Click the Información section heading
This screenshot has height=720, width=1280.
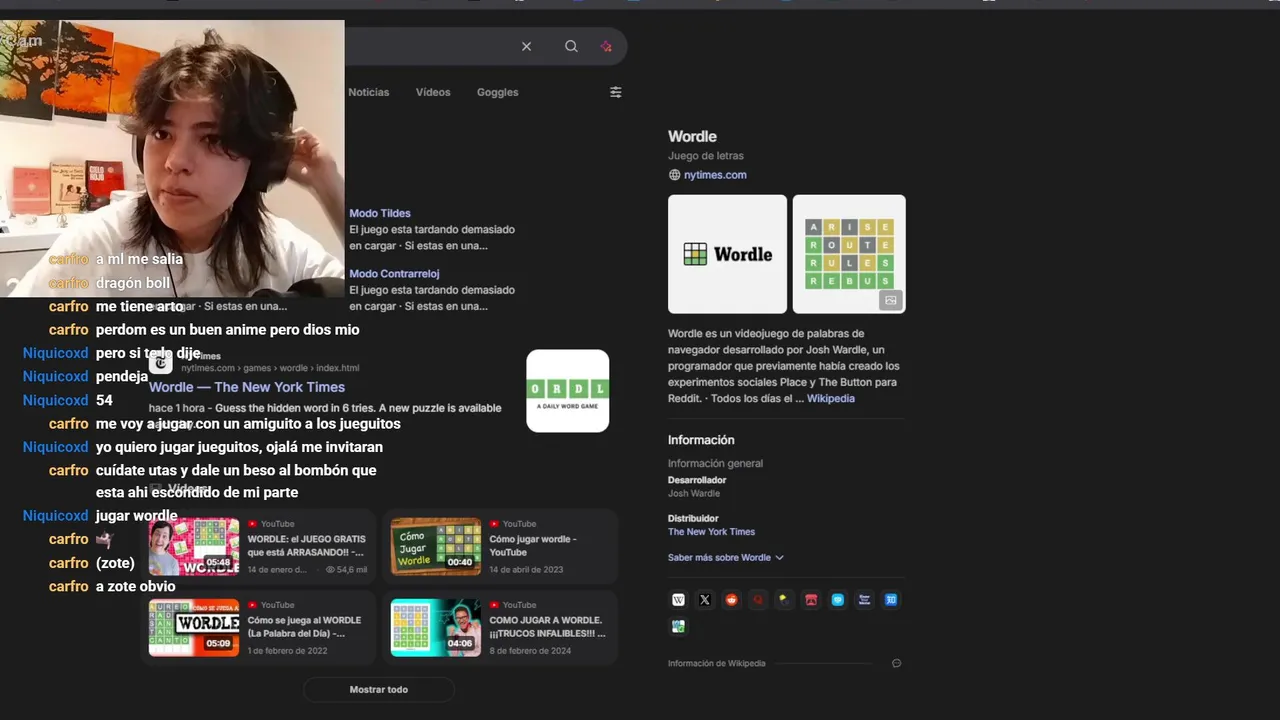tap(701, 440)
